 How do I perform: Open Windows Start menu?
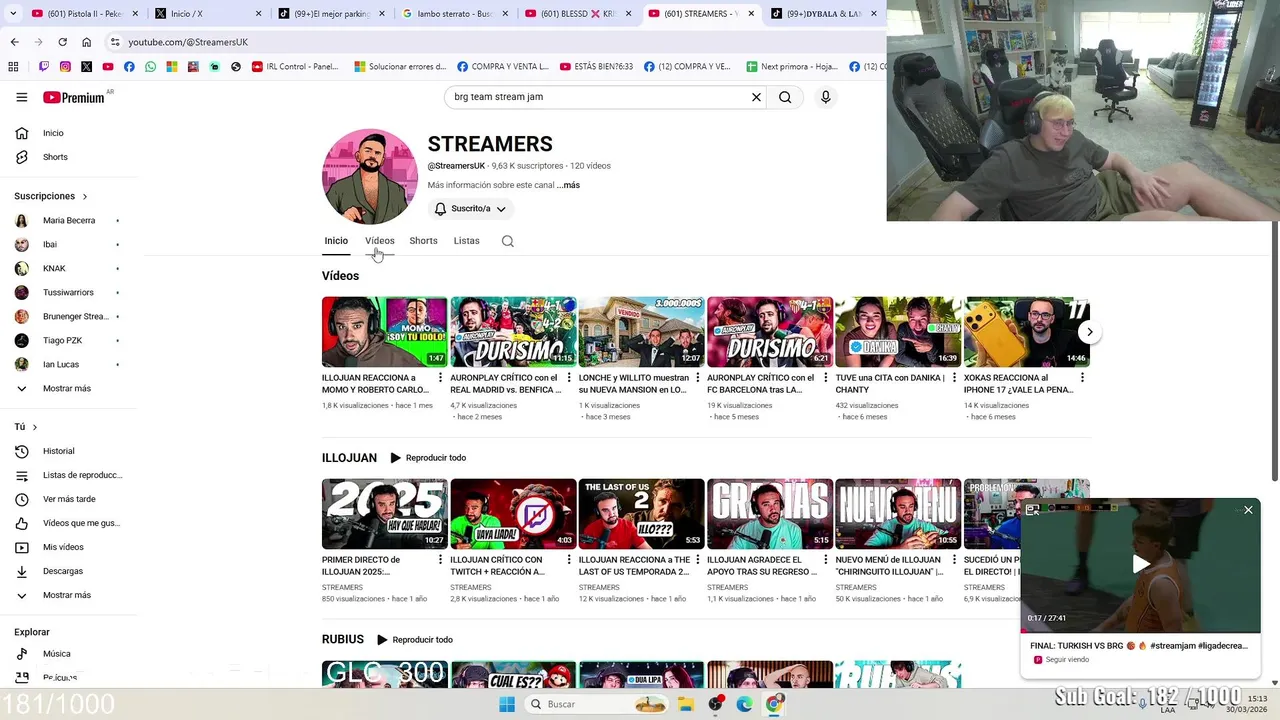(x=507, y=704)
